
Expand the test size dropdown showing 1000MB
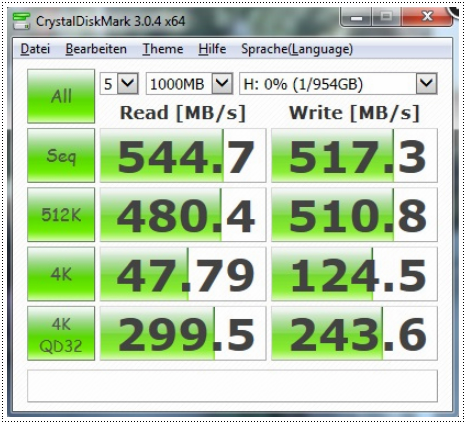pyautogui.click(x=189, y=83)
